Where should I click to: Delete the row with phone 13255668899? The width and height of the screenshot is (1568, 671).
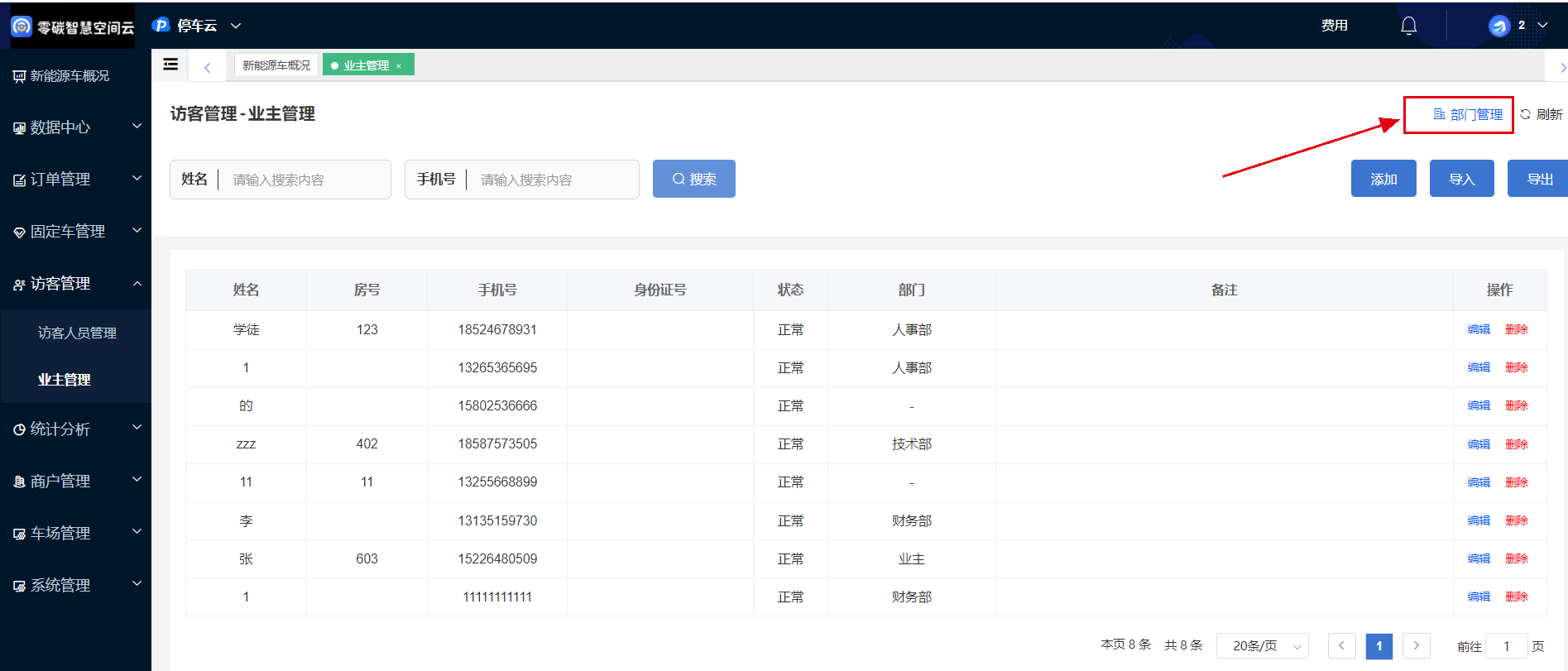(x=1517, y=482)
